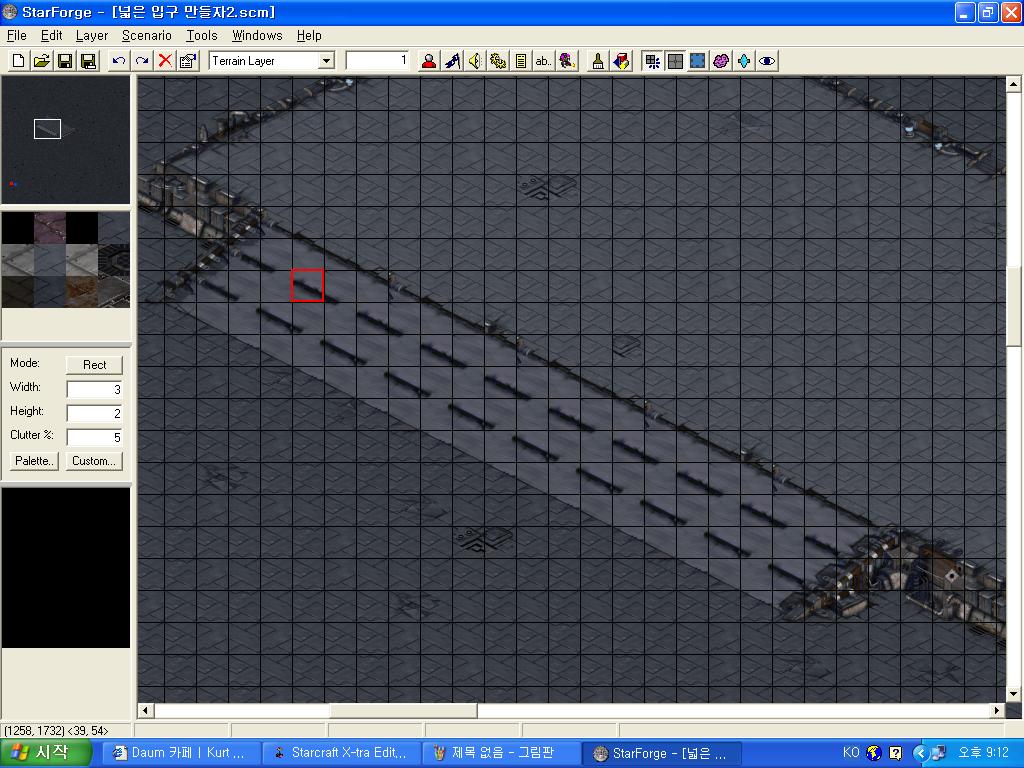Screen dimensions: 1024x768
Task: Click the red-outlined tile on map
Action: (x=307, y=285)
